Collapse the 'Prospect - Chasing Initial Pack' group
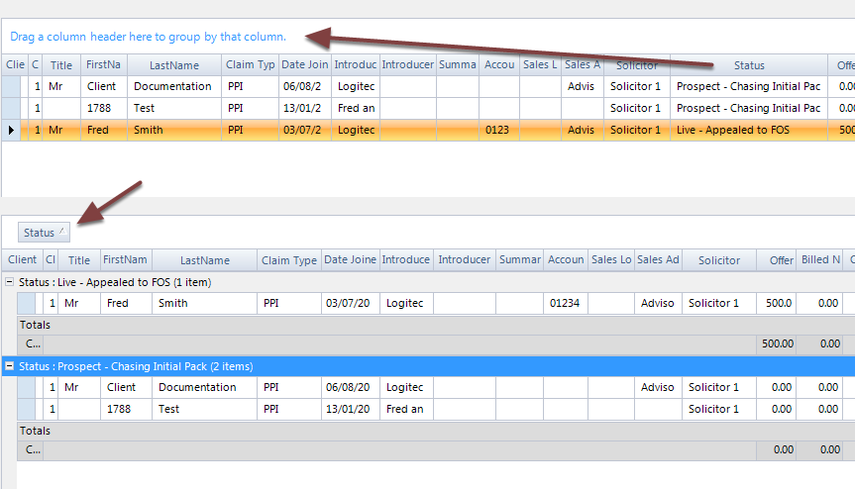 (9, 366)
